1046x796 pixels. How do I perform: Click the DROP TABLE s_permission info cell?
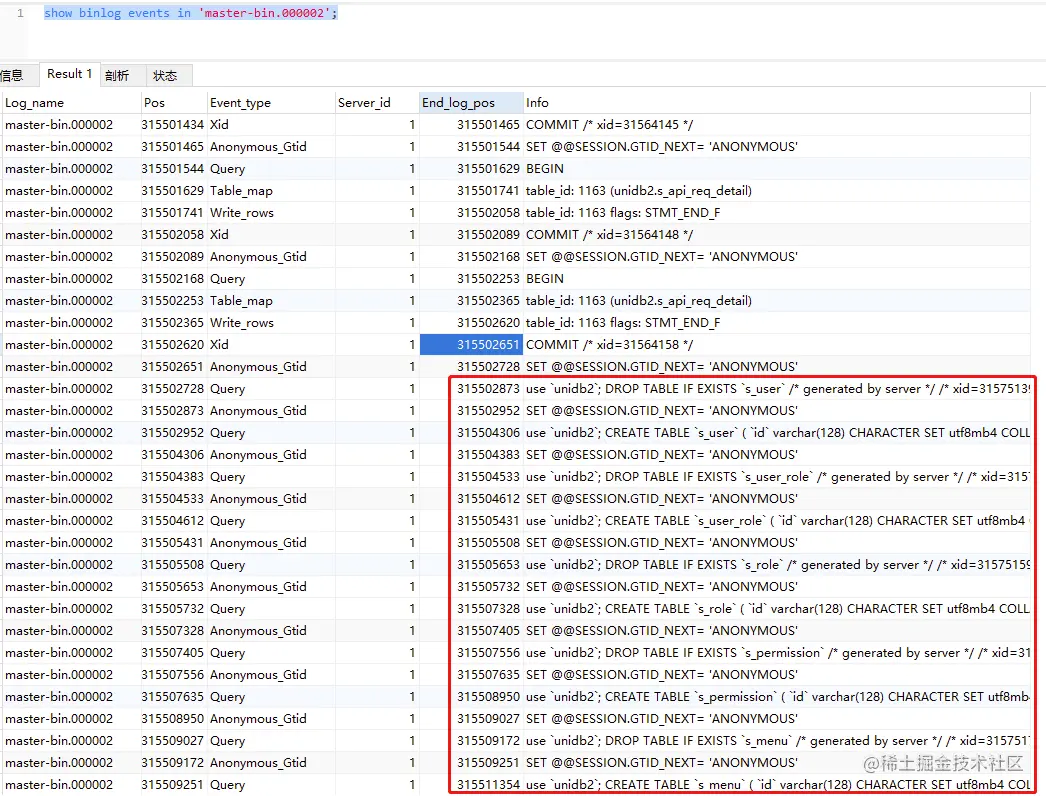point(776,653)
